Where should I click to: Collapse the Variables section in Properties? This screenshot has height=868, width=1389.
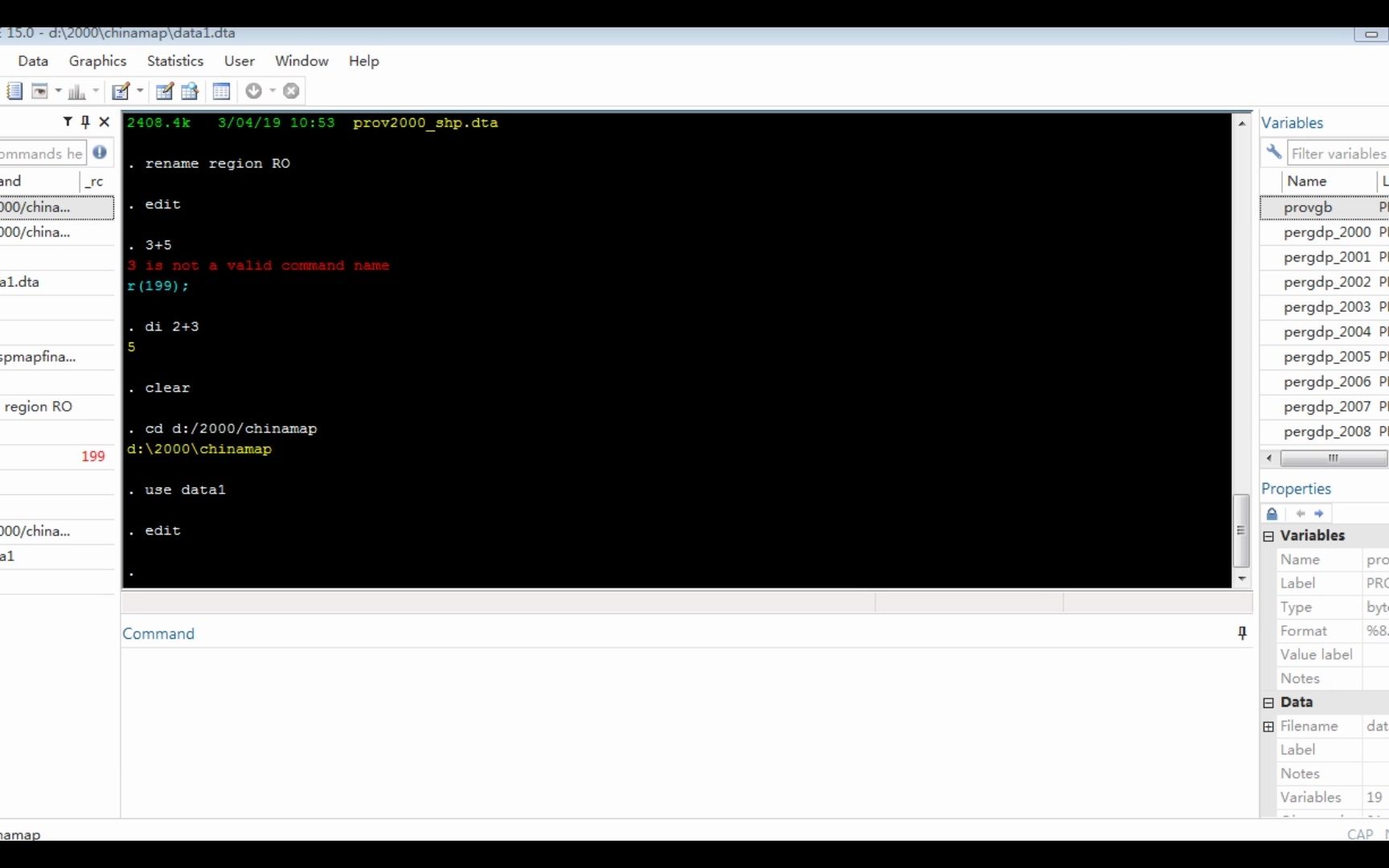pyautogui.click(x=1268, y=536)
